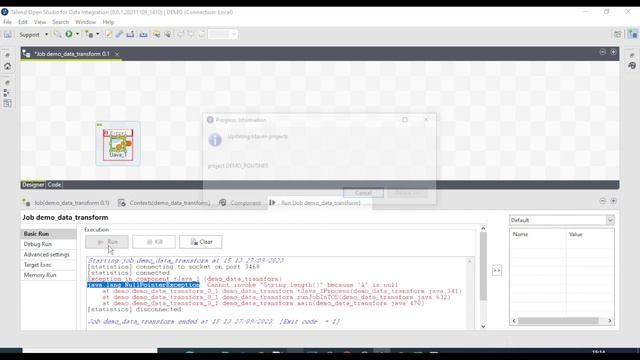Click the top pin icon in the left sidebar
Screen dimensions: 640x360
click(x=7, y=55)
